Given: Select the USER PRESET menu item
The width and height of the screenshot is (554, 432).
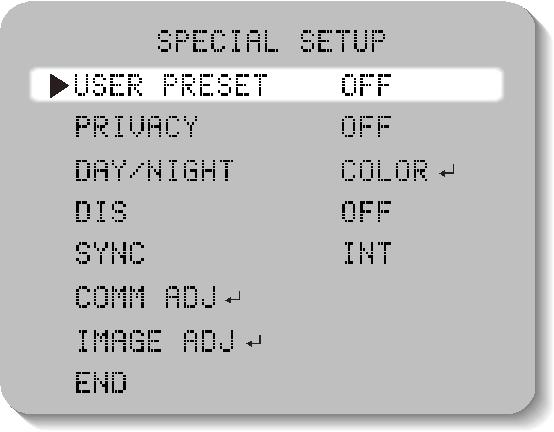Looking at the screenshot, I should [171, 85].
